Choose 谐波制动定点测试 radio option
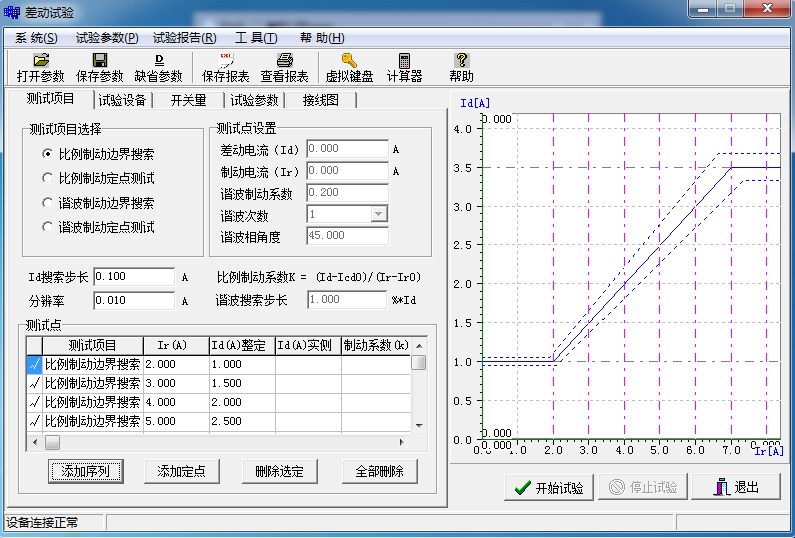 (47, 227)
